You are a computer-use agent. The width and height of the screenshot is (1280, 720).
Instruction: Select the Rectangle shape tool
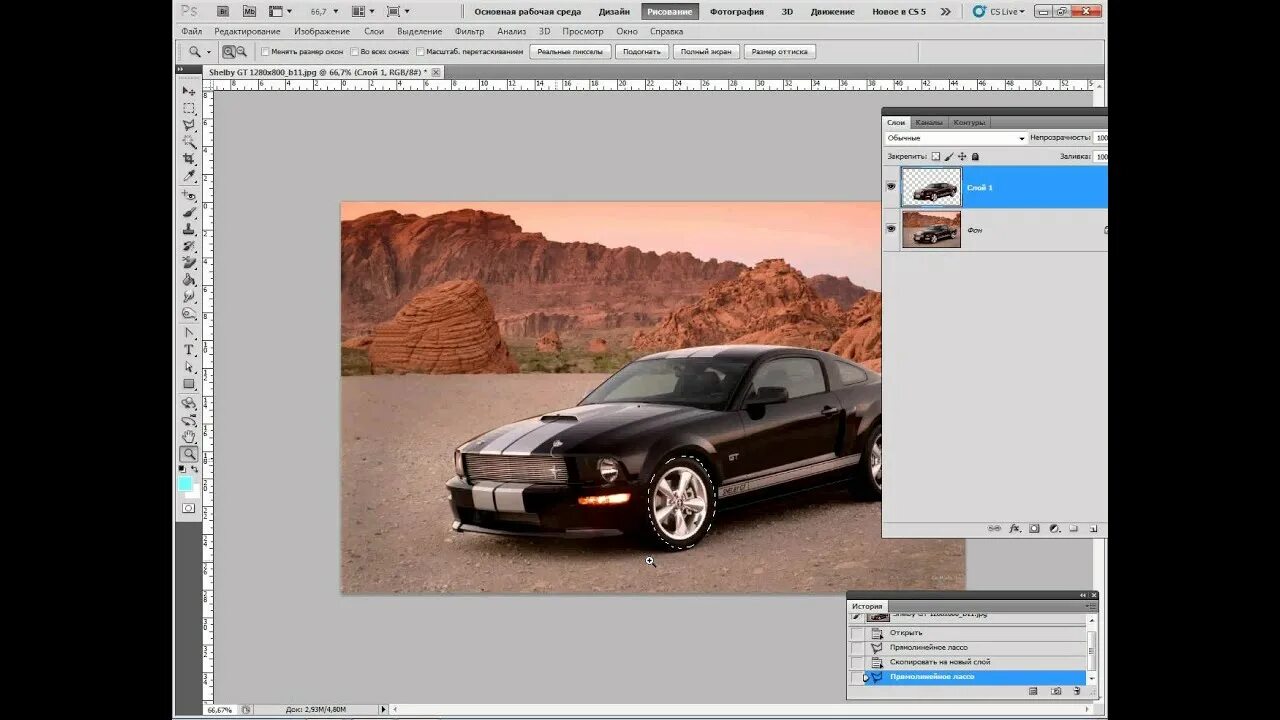(x=189, y=384)
